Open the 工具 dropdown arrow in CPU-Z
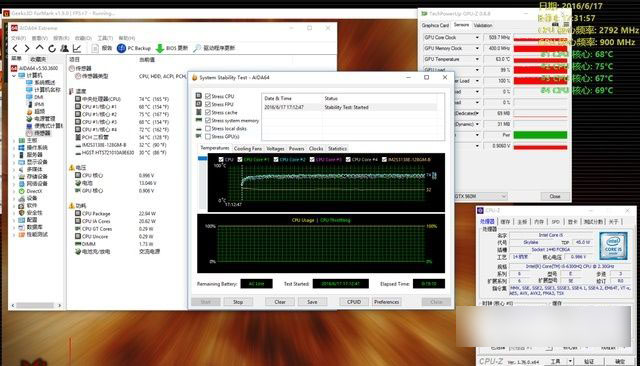The width and height of the screenshot is (640, 366). click(570, 362)
